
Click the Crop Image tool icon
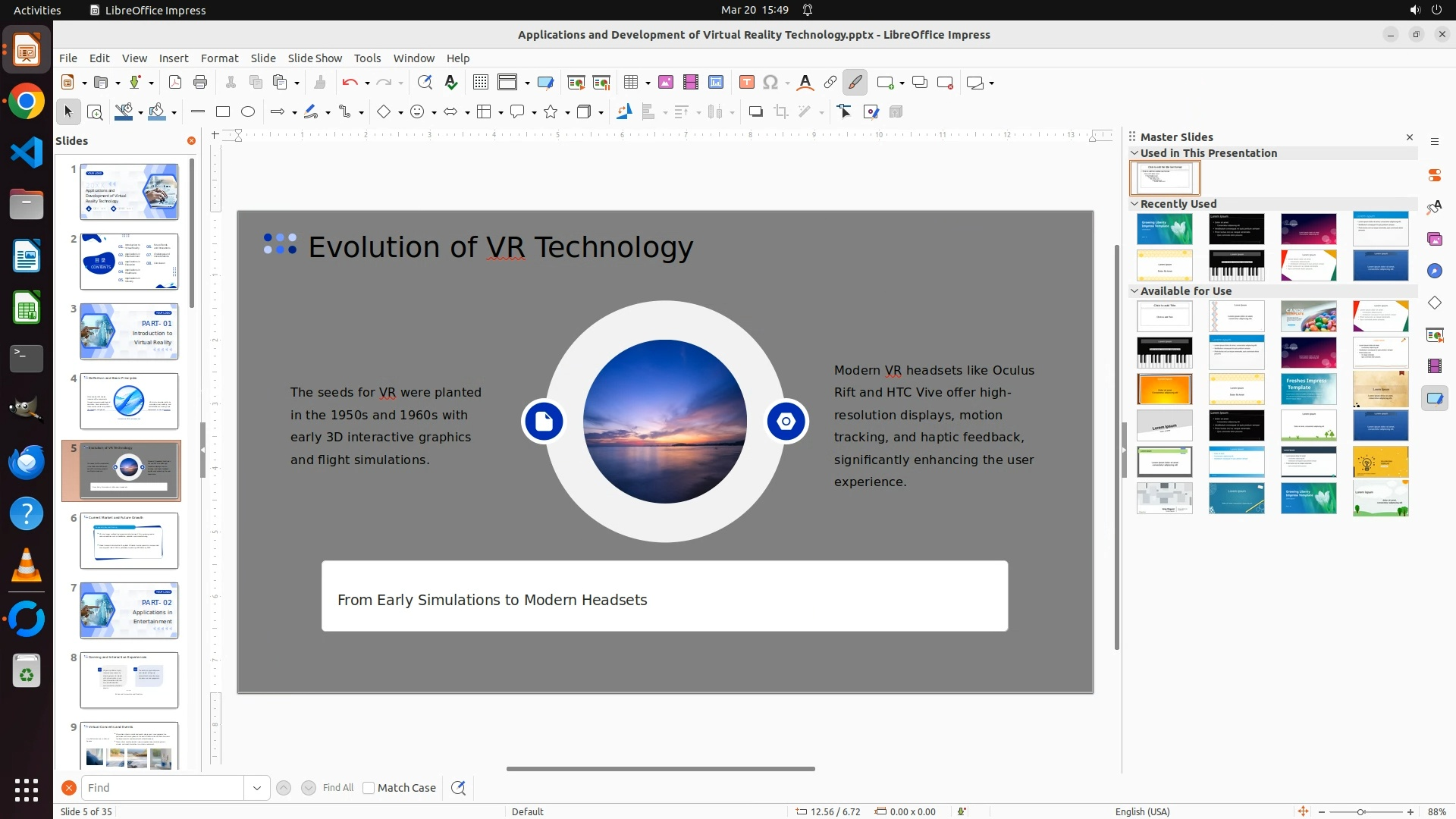(x=780, y=112)
